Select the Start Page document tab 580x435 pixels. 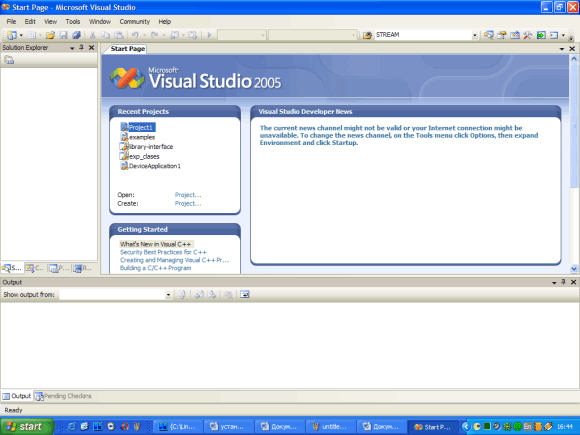(127, 48)
